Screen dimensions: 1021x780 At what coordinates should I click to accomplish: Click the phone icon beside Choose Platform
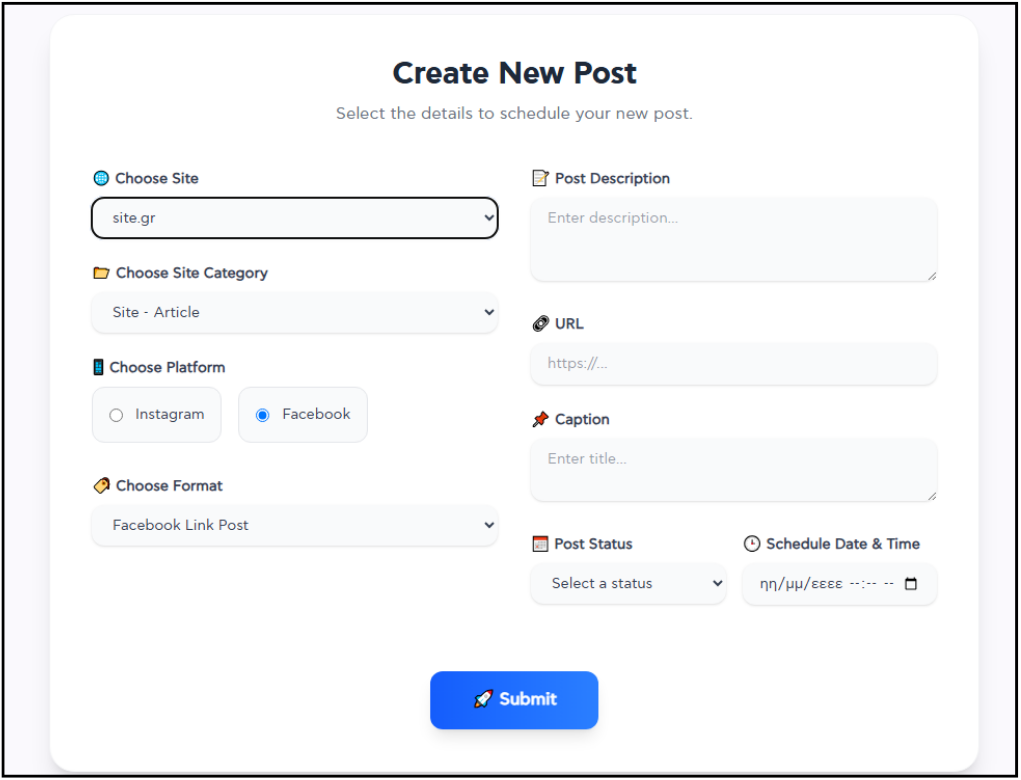point(98,367)
